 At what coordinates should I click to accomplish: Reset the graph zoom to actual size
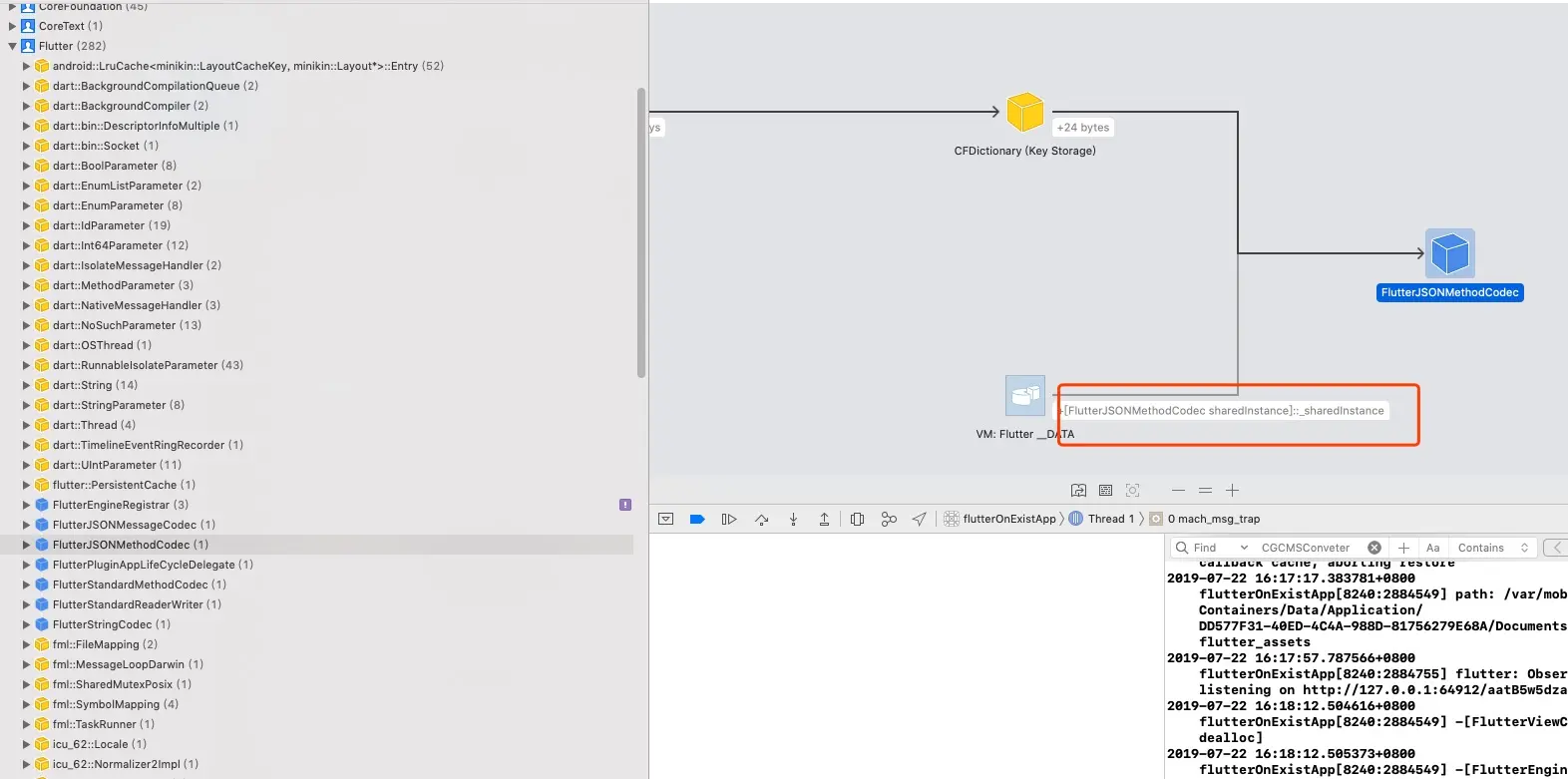point(1205,490)
